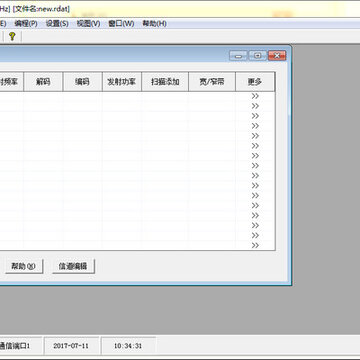Expand the first row's >> more arrow

pyautogui.click(x=255, y=96)
